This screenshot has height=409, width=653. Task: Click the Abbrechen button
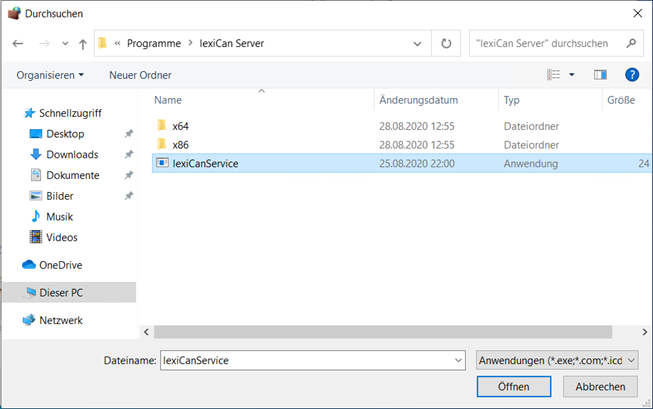[x=600, y=386]
